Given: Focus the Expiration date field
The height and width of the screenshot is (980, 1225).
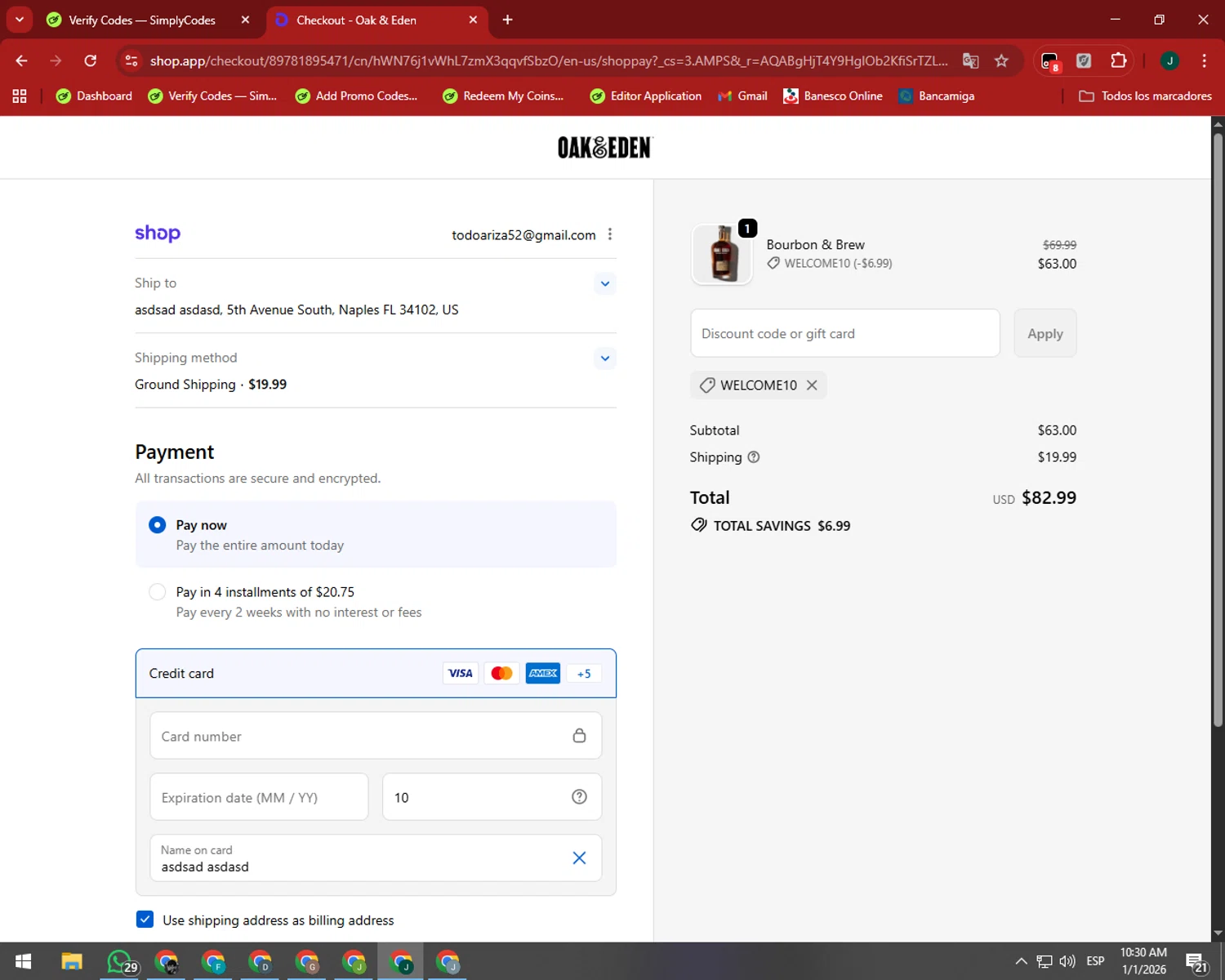Looking at the screenshot, I should 259,797.
